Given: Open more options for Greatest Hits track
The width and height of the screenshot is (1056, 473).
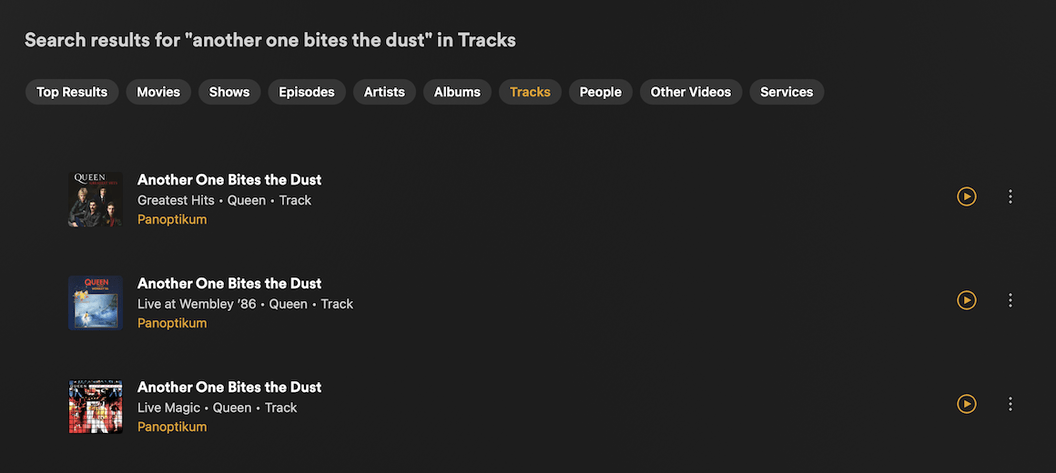Looking at the screenshot, I should tap(1010, 197).
